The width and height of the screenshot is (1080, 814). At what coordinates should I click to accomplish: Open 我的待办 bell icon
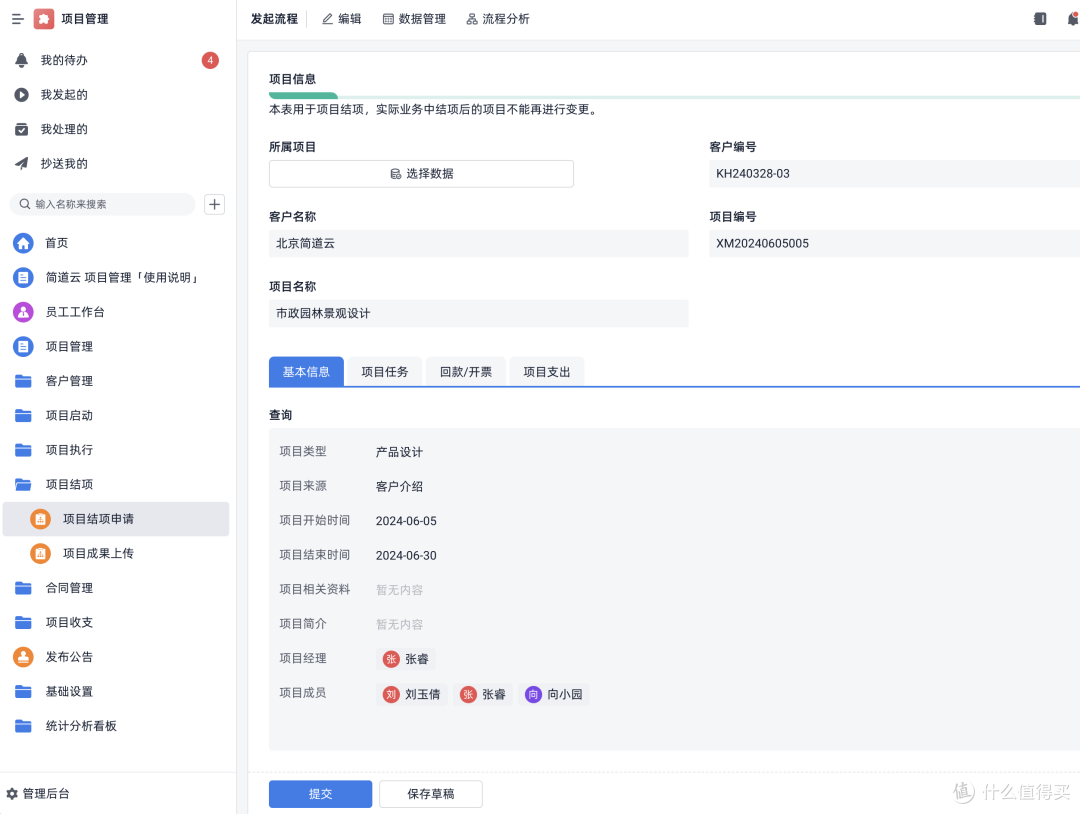(x=21, y=60)
